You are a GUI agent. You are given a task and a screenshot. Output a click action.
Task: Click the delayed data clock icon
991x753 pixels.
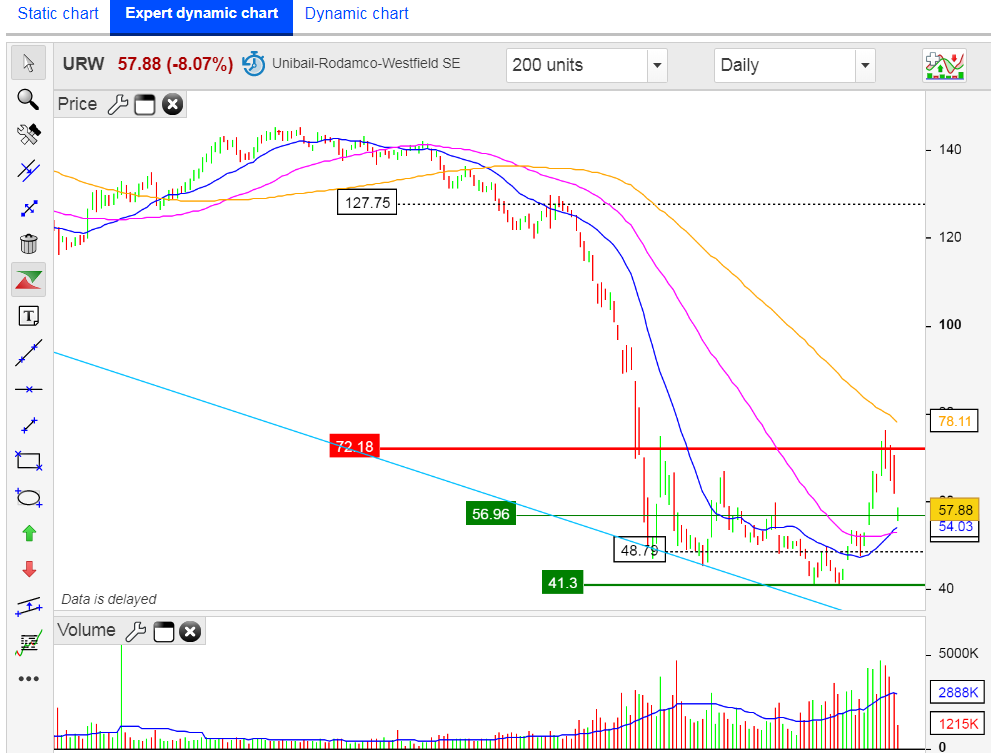(254, 64)
